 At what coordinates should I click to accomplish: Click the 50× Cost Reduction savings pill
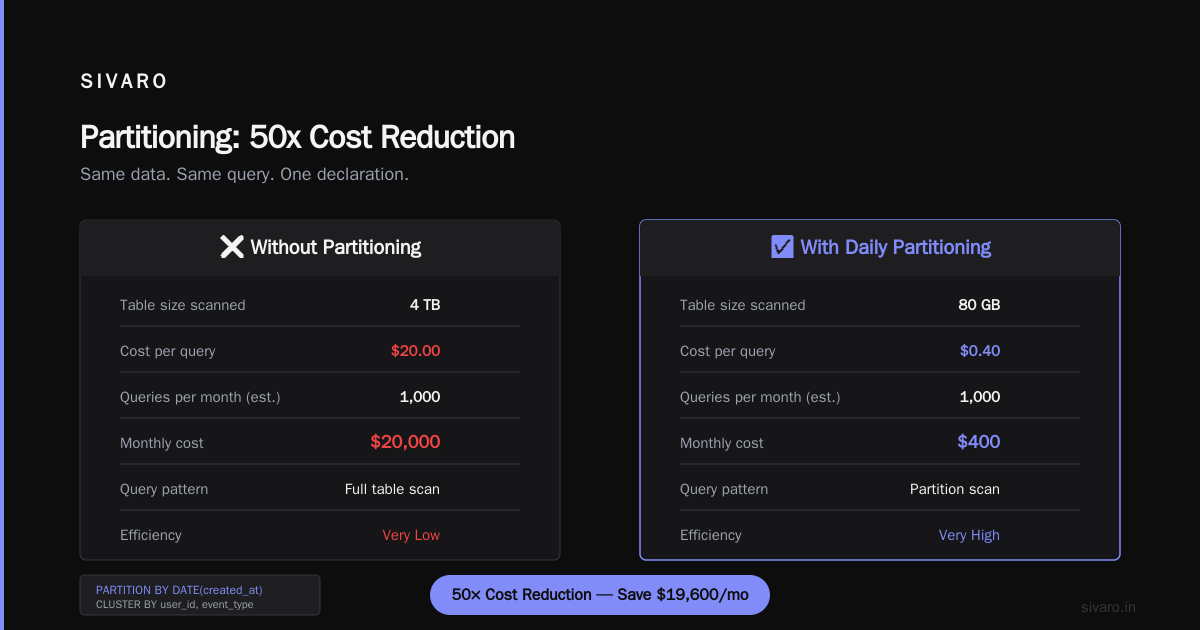[x=600, y=595]
